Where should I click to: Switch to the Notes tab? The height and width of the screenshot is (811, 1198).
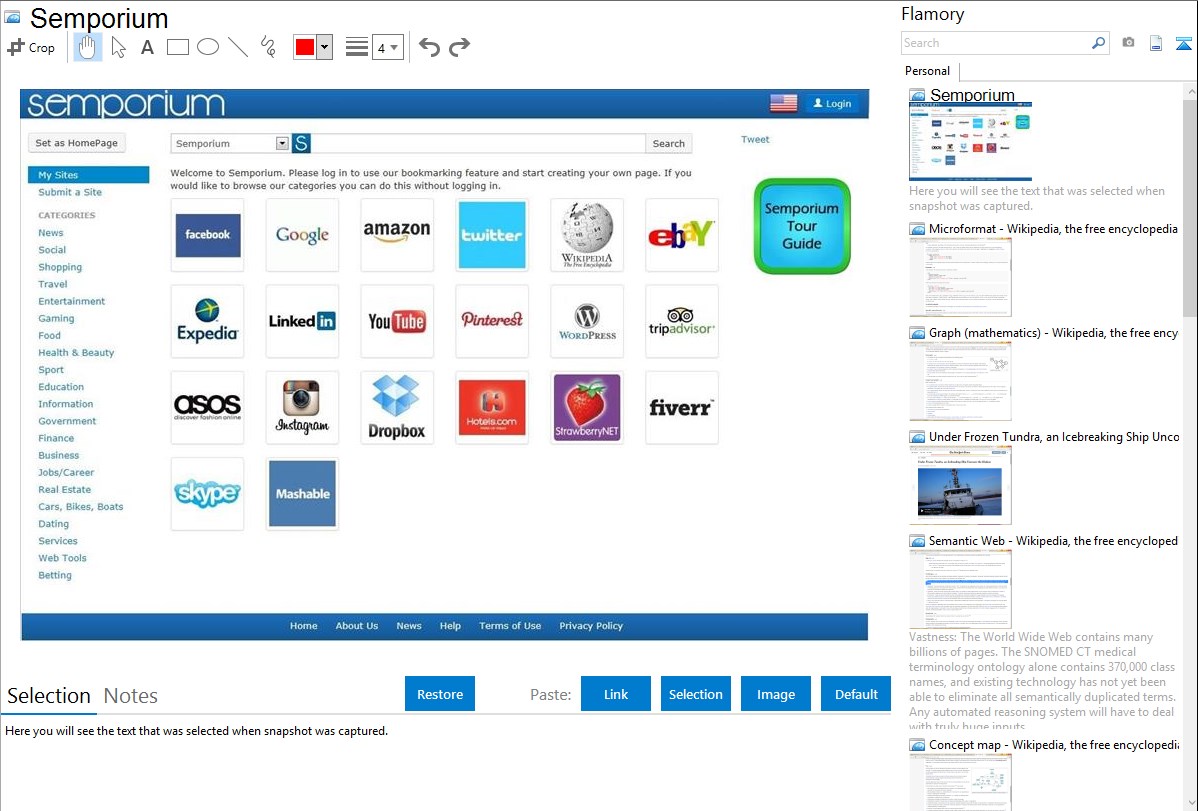(x=131, y=696)
